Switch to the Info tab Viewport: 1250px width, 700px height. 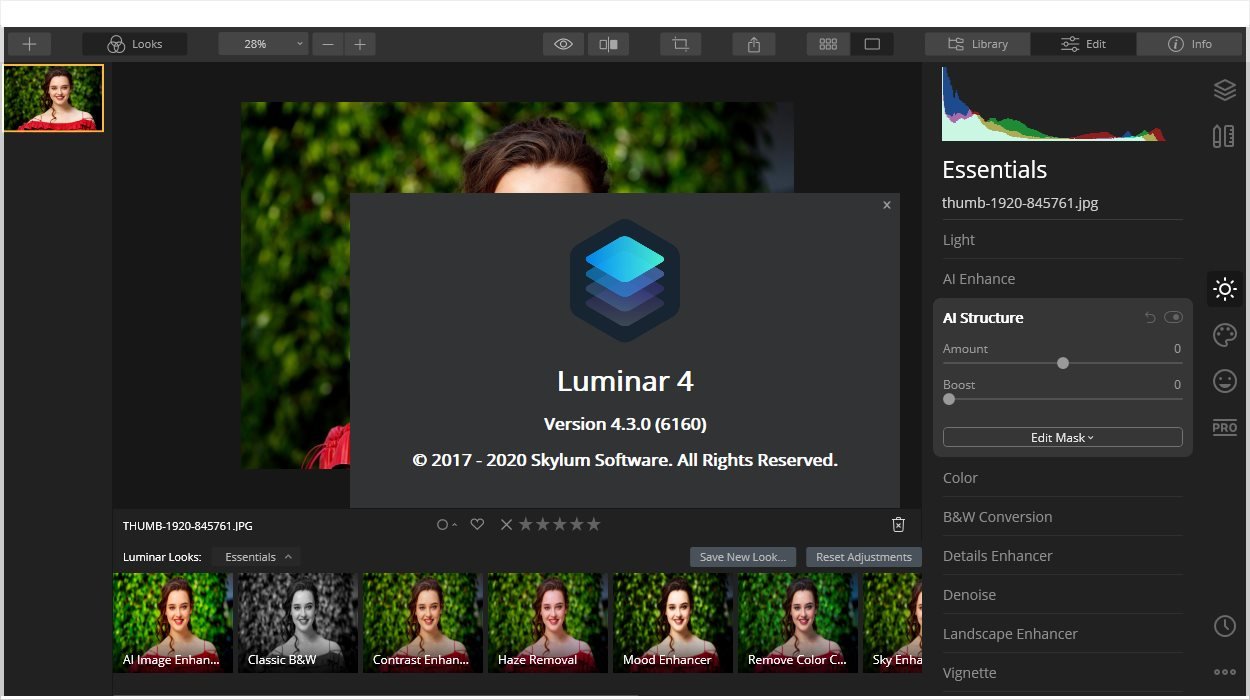(1190, 44)
